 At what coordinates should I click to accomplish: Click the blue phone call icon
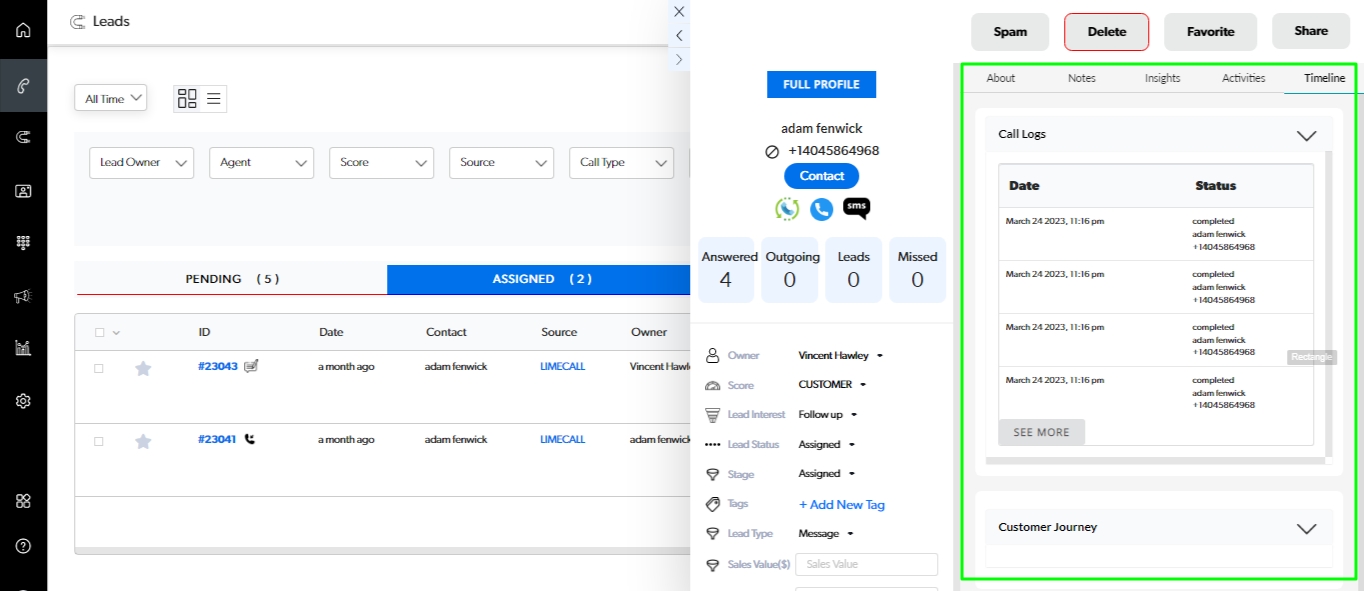(821, 209)
